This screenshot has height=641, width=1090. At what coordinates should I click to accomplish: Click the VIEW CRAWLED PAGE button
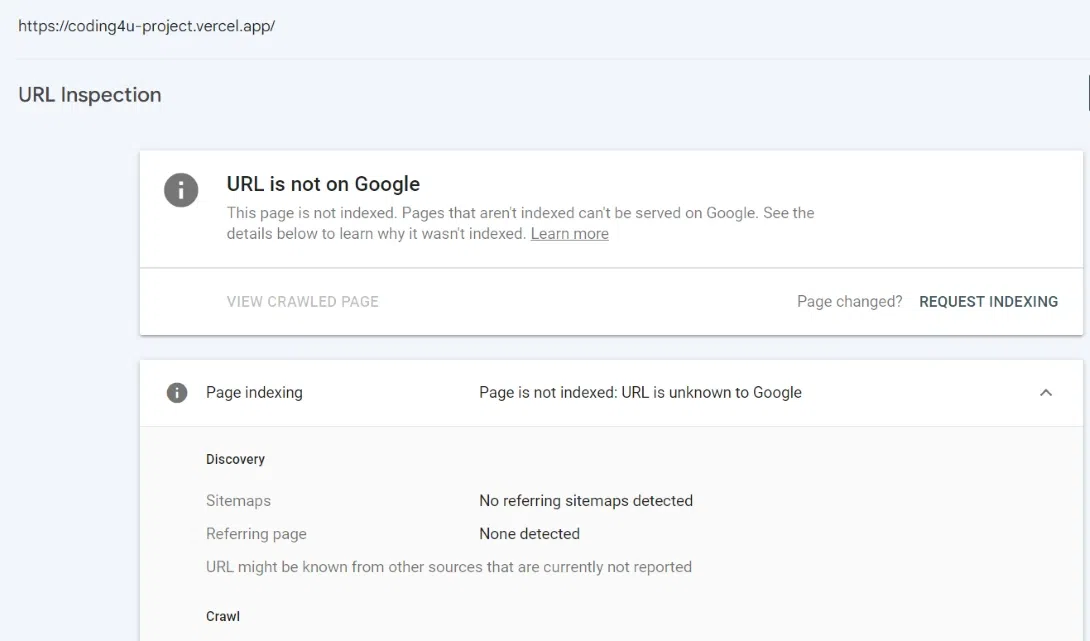tap(302, 302)
